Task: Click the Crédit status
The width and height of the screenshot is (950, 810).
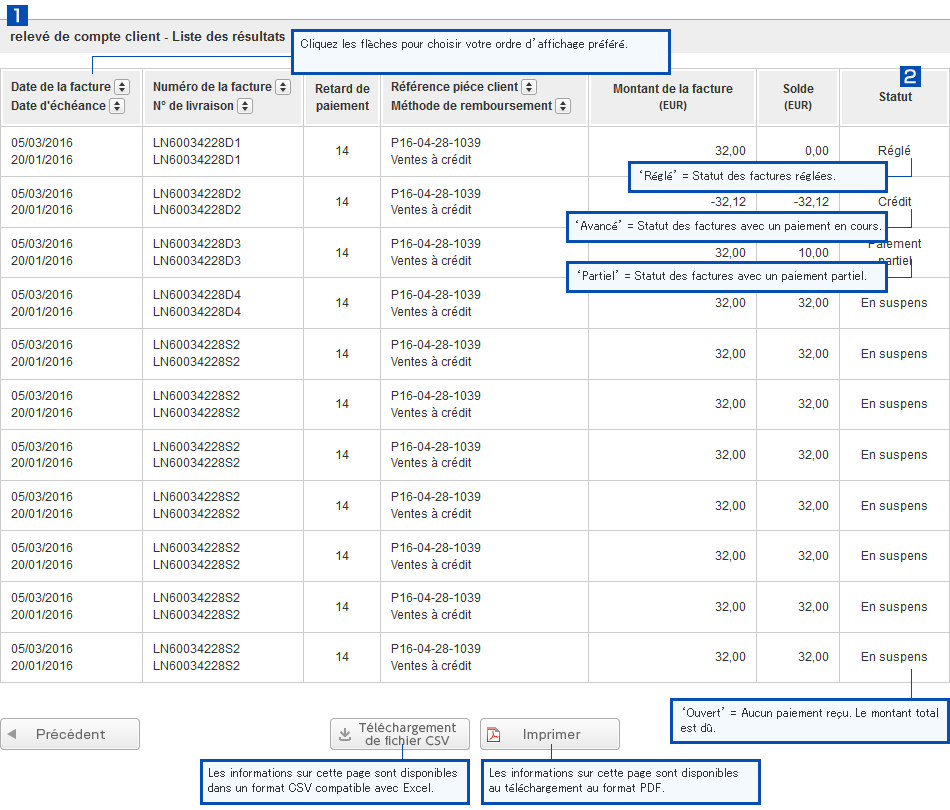Action: (x=894, y=202)
